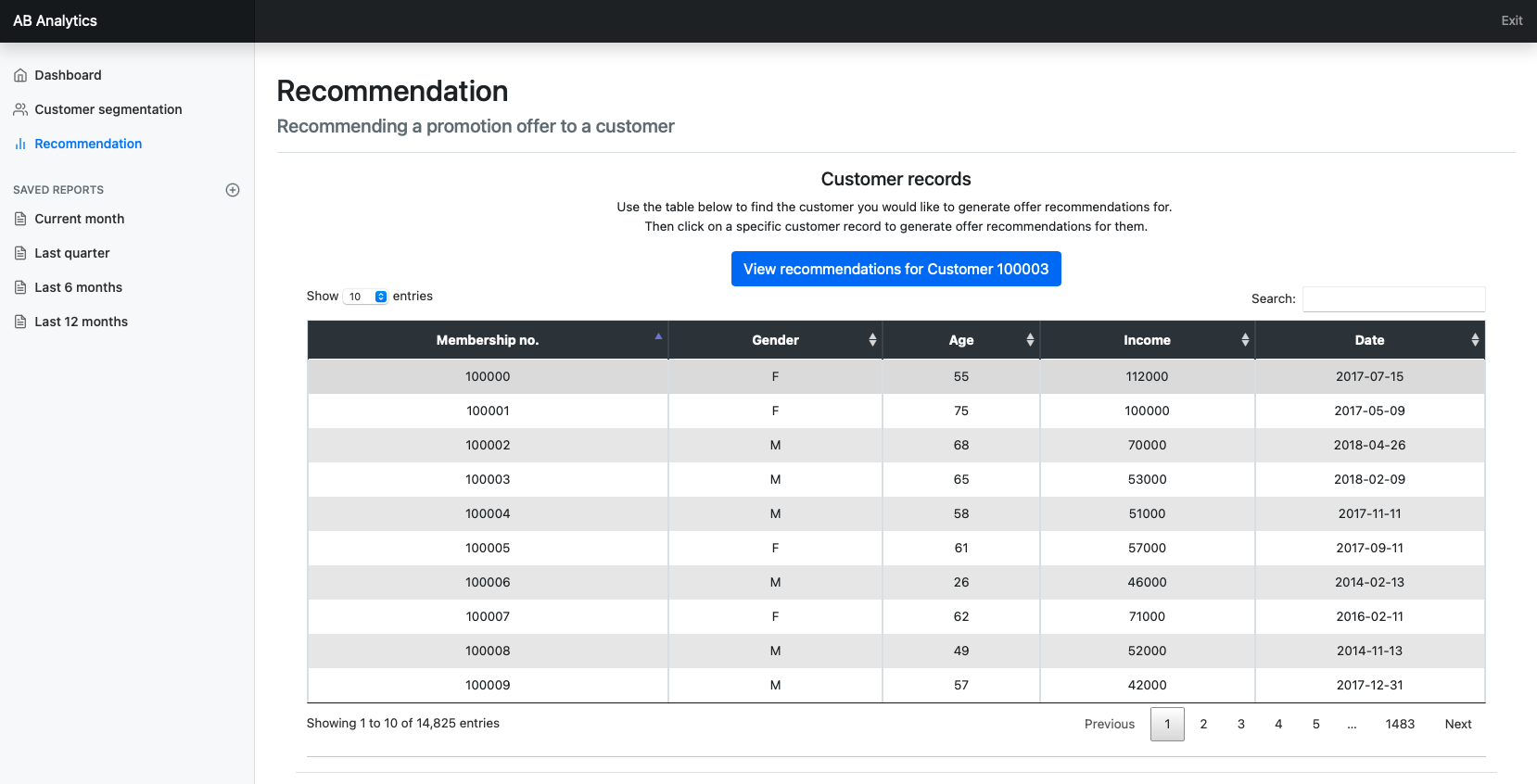
Task: Select customer membership no. 100006
Action: point(488,582)
